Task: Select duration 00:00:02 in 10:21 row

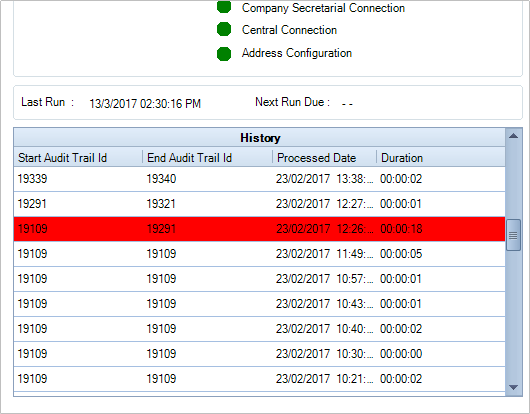Action: (x=401, y=379)
